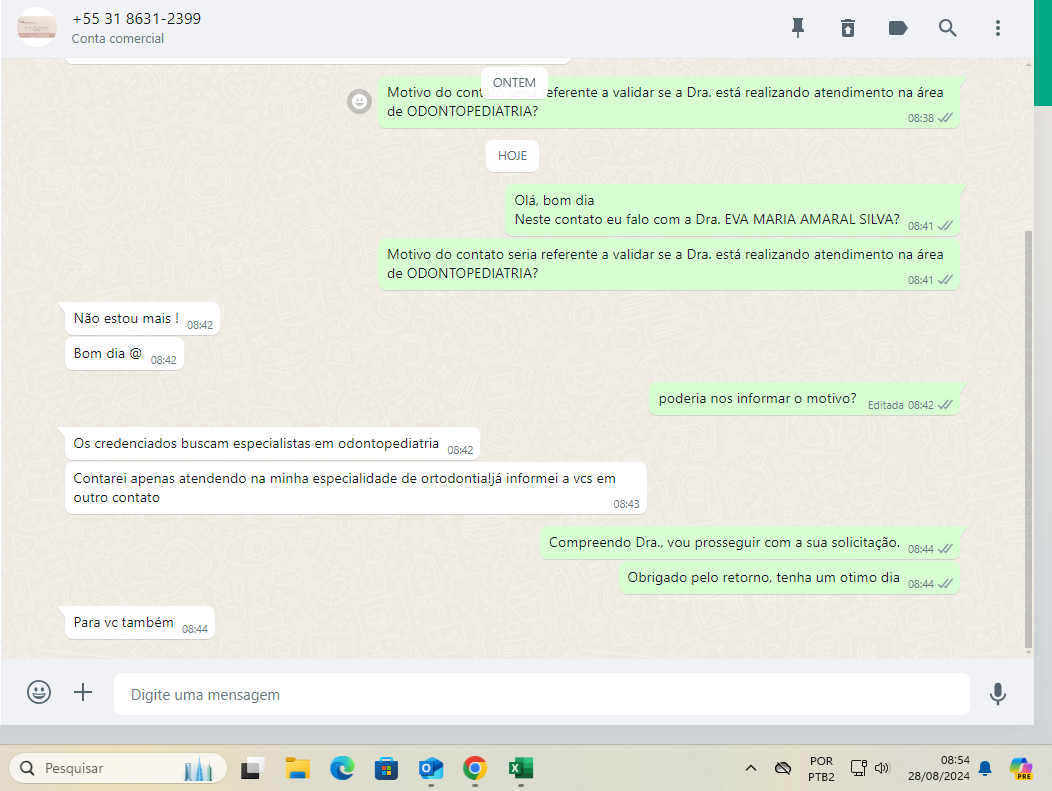The width and height of the screenshot is (1052, 791).
Task: Select message "Para vc também"
Action: (140, 623)
